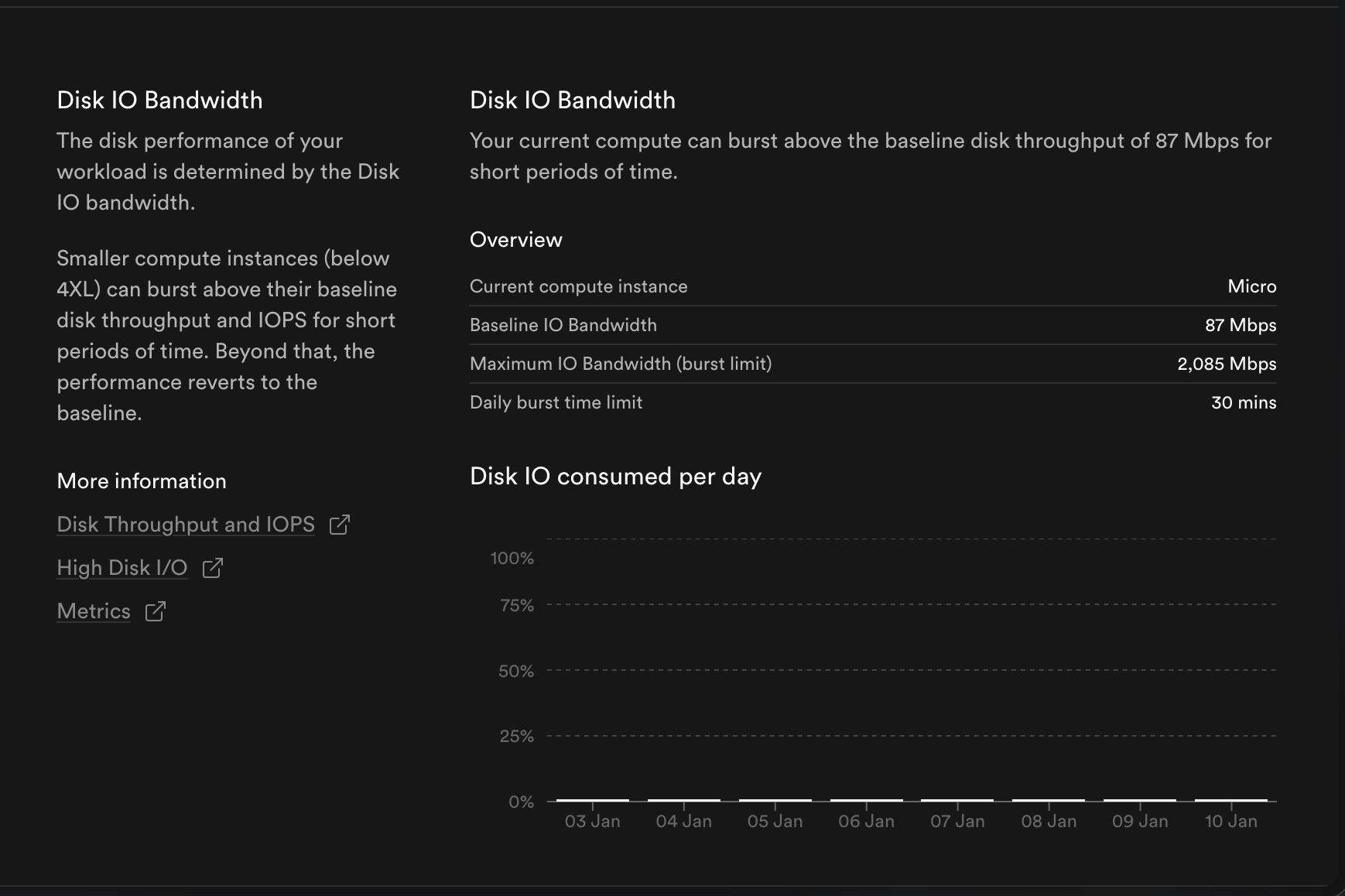Open the High Disk I/O link
Viewport: 1345px width, 896px height.
[x=122, y=568]
